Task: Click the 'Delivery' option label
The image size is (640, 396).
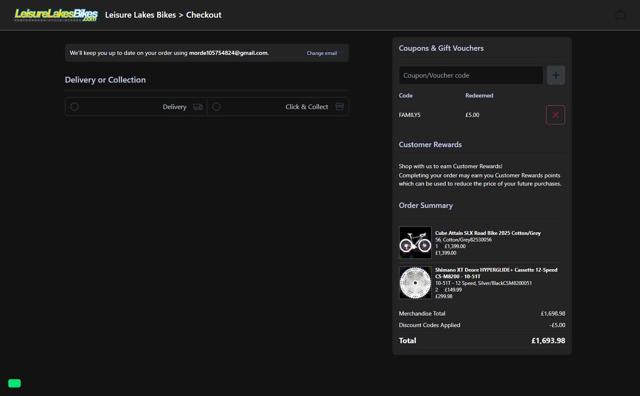Action: (x=174, y=107)
